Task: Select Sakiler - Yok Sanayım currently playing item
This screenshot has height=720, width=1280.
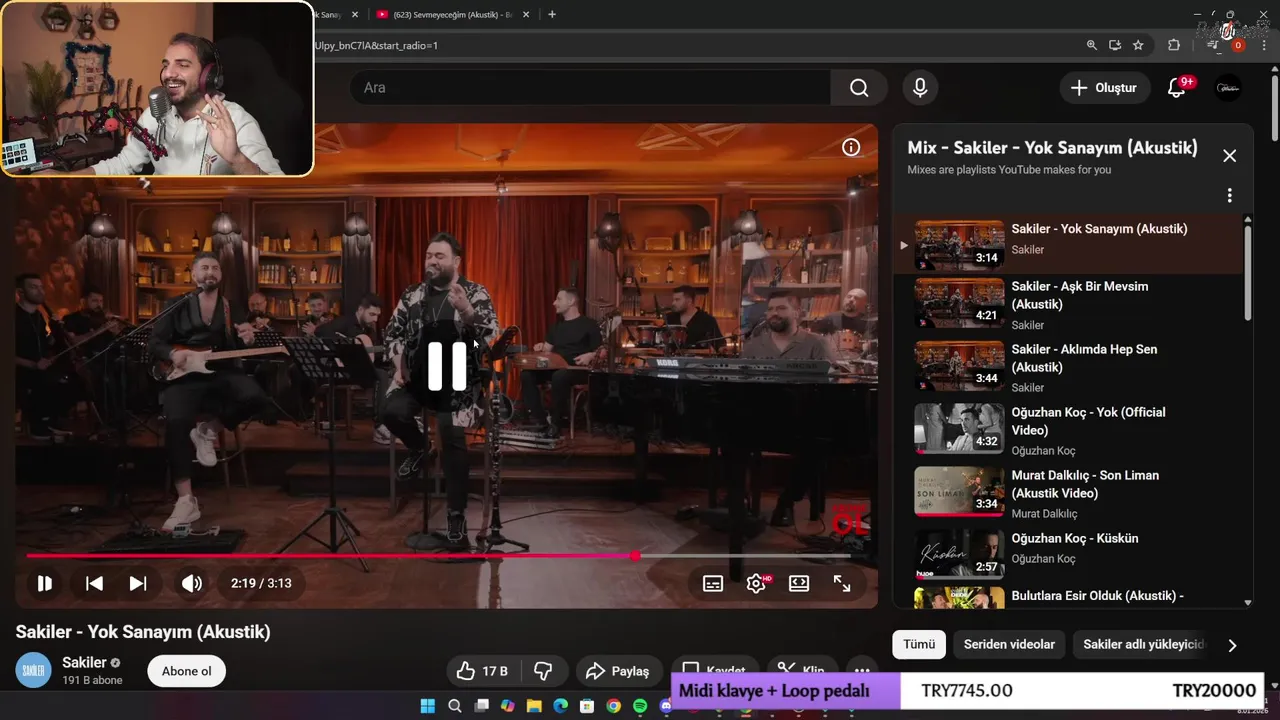Action: [1068, 244]
